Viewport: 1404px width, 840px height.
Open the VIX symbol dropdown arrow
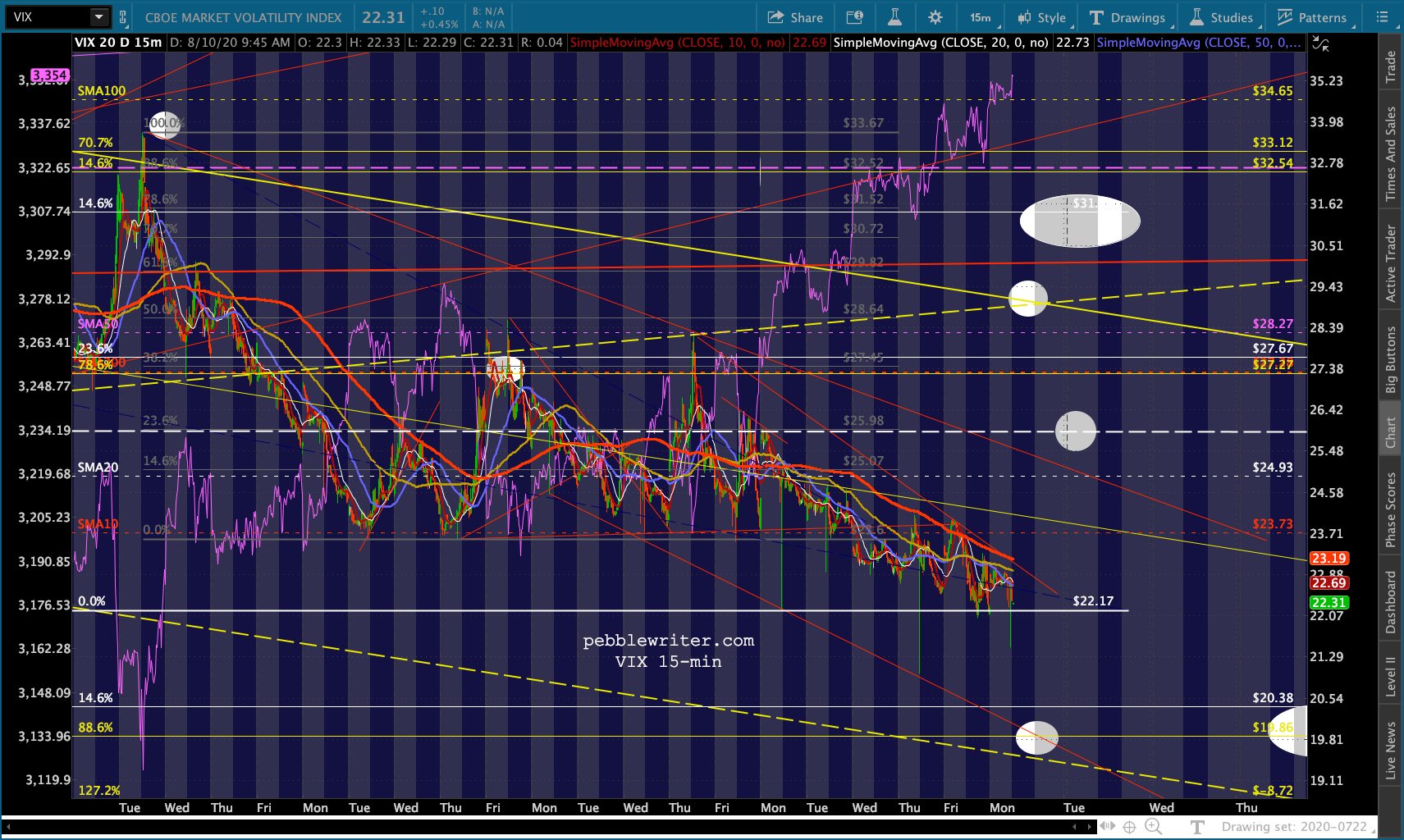[98, 17]
